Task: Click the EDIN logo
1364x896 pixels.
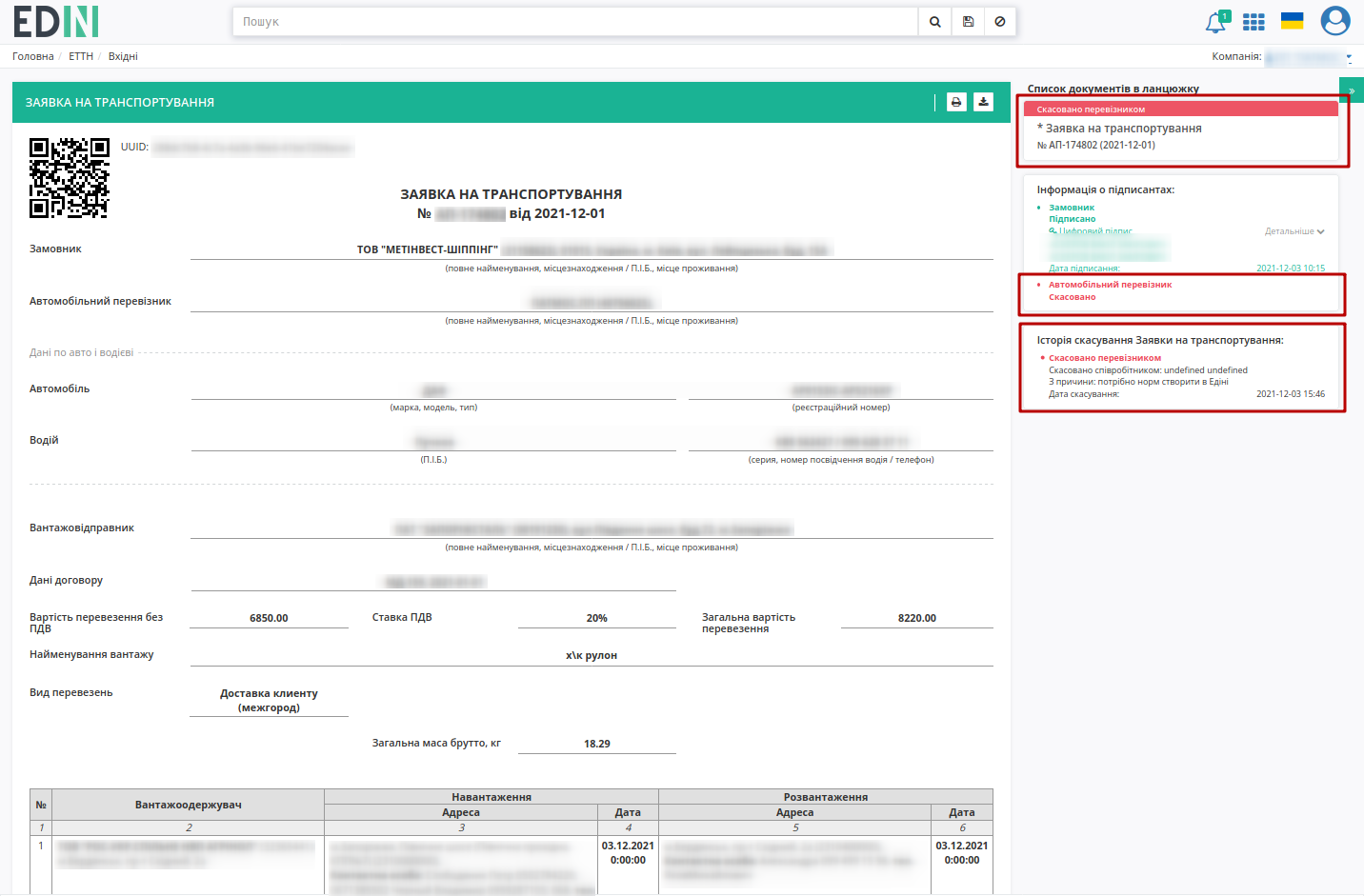Action: [x=56, y=21]
